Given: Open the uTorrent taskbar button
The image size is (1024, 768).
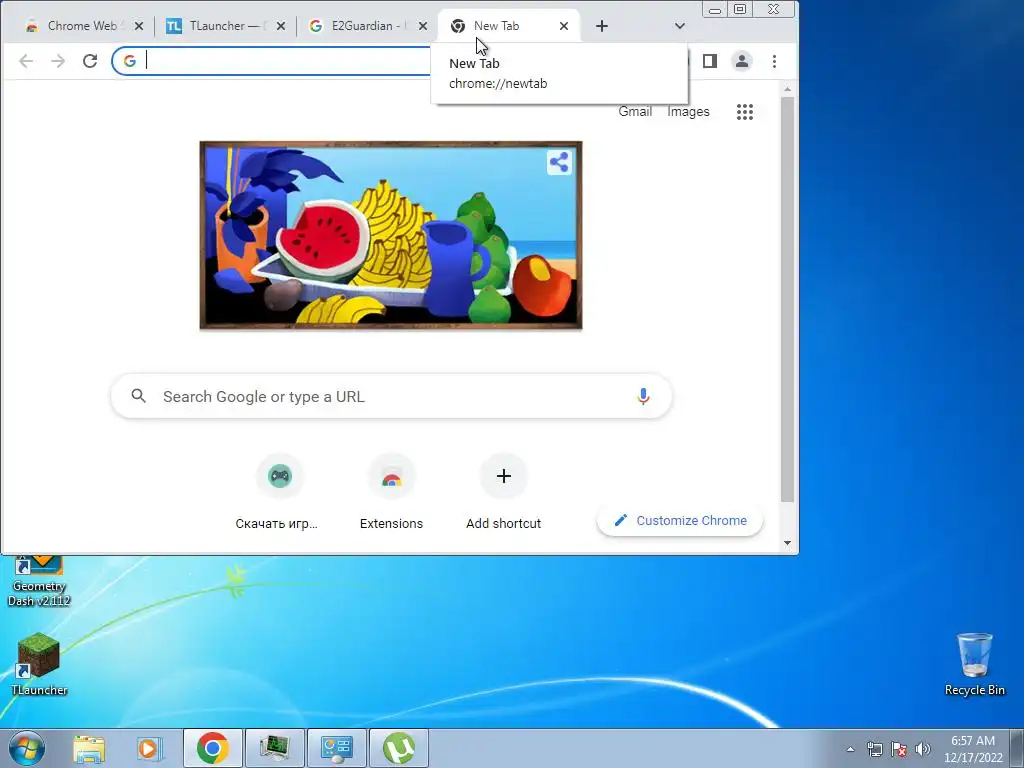Looking at the screenshot, I should click(x=399, y=748).
